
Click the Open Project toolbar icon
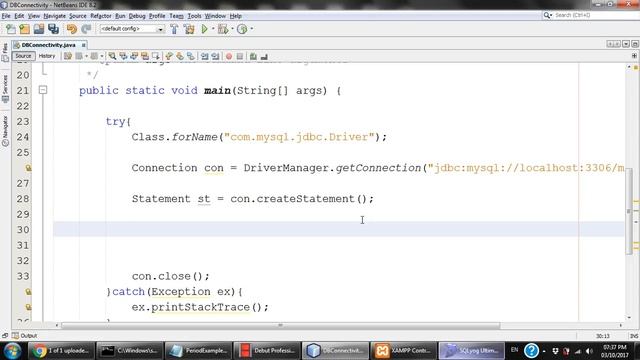click(39, 29)
